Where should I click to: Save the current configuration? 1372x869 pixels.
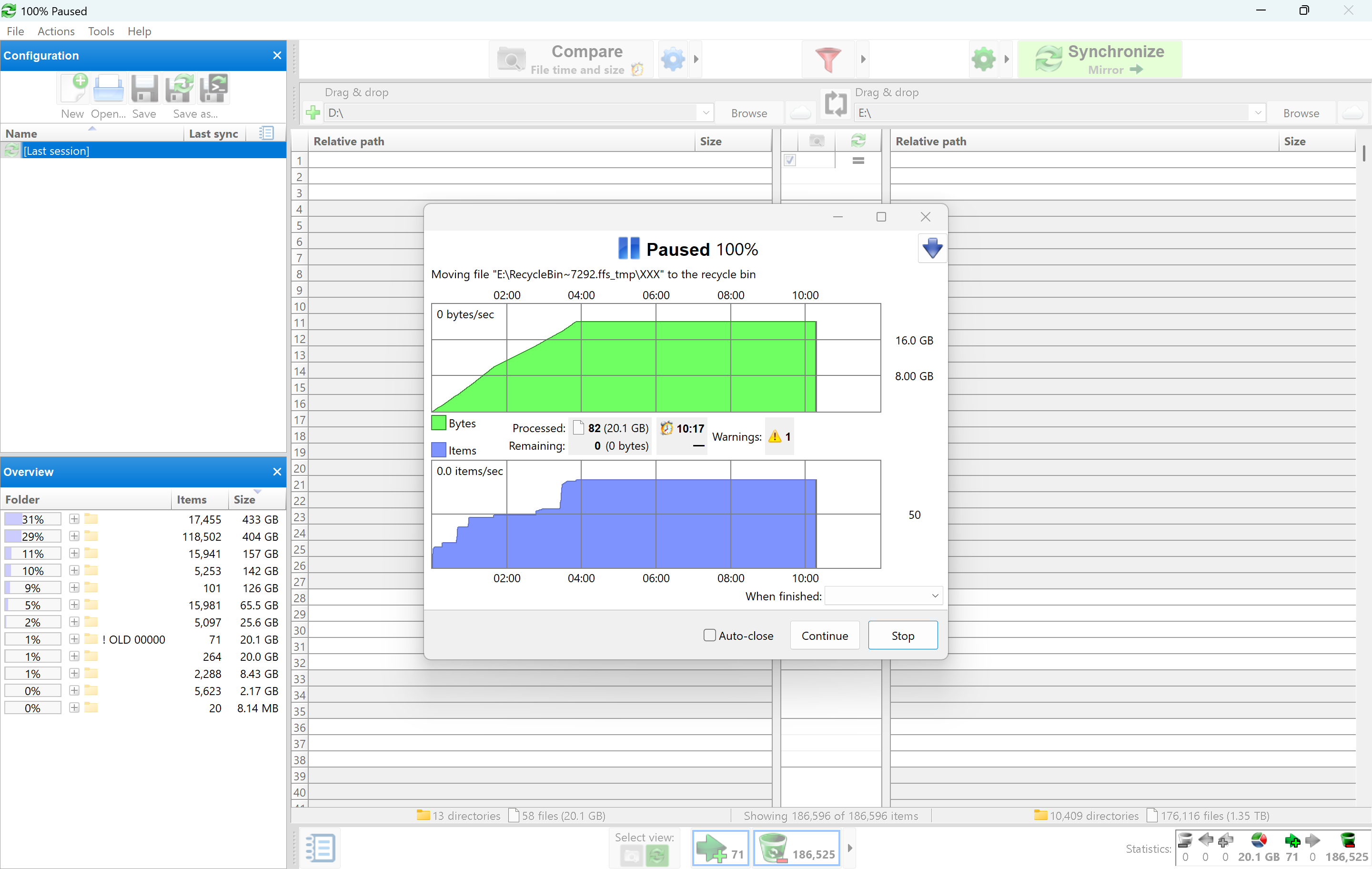144,88
